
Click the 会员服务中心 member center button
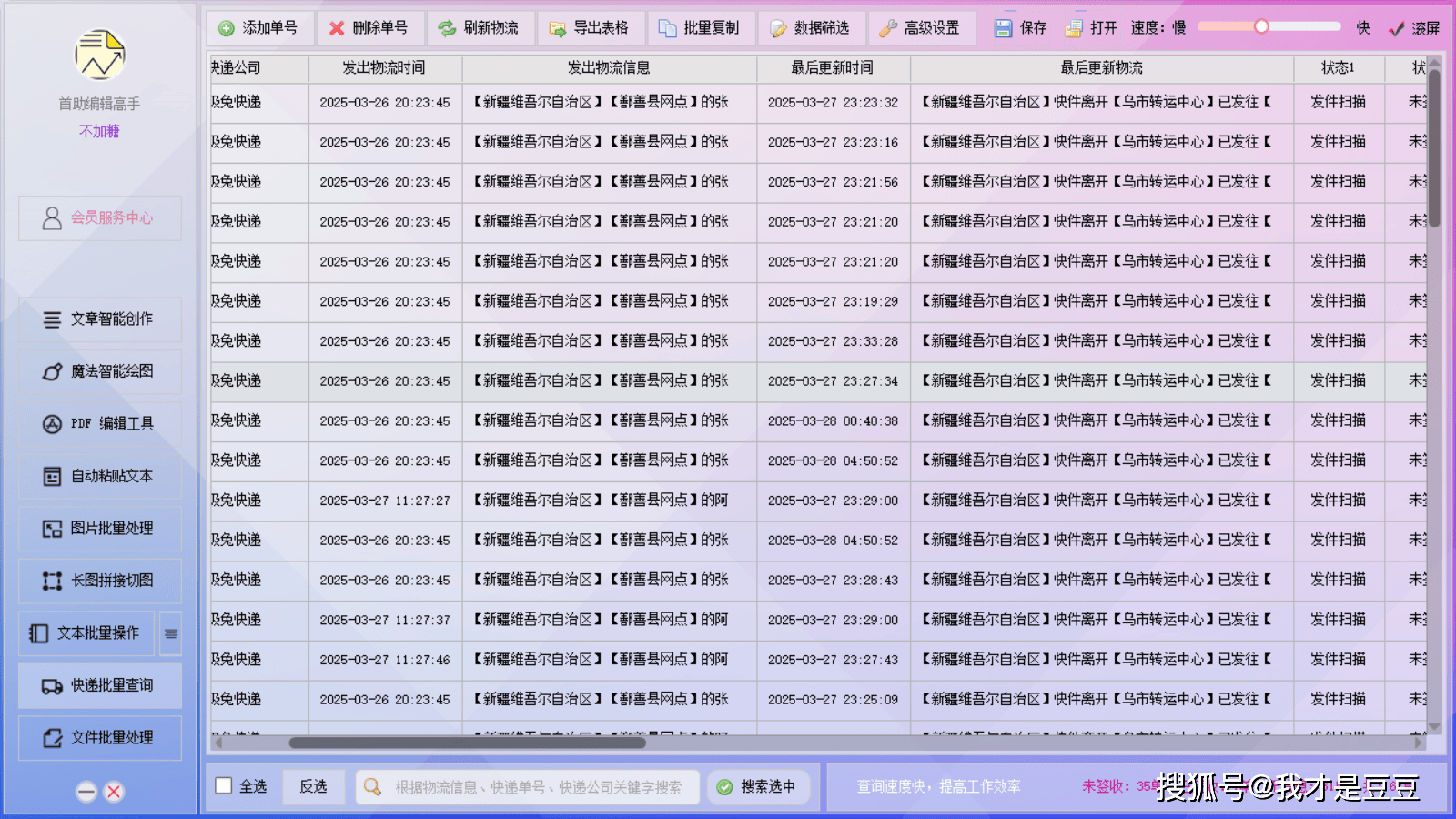(x=100, y=218)
